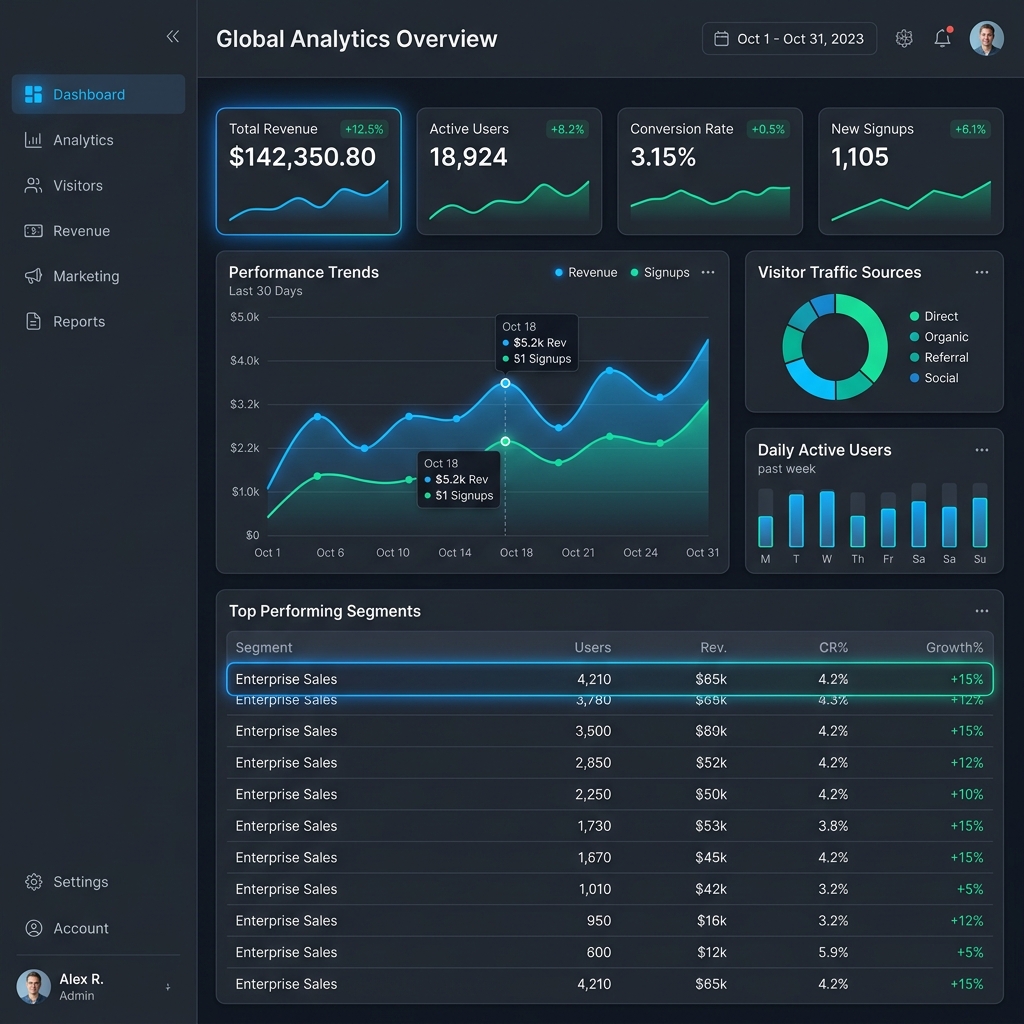The image size is (1024, 1024).
Task: Sort table by Segment column header
Action: [264, 647]
